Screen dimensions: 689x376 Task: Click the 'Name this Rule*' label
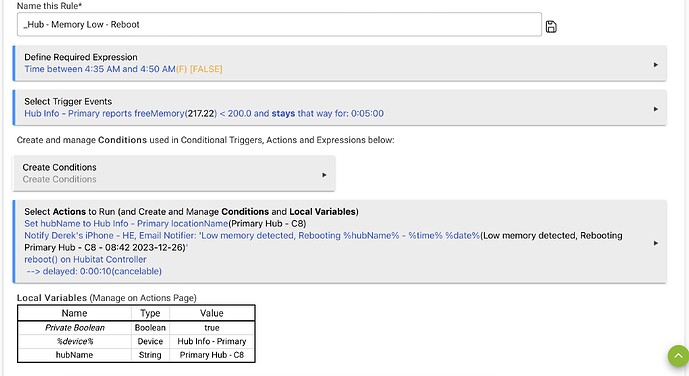coord(49,6)
